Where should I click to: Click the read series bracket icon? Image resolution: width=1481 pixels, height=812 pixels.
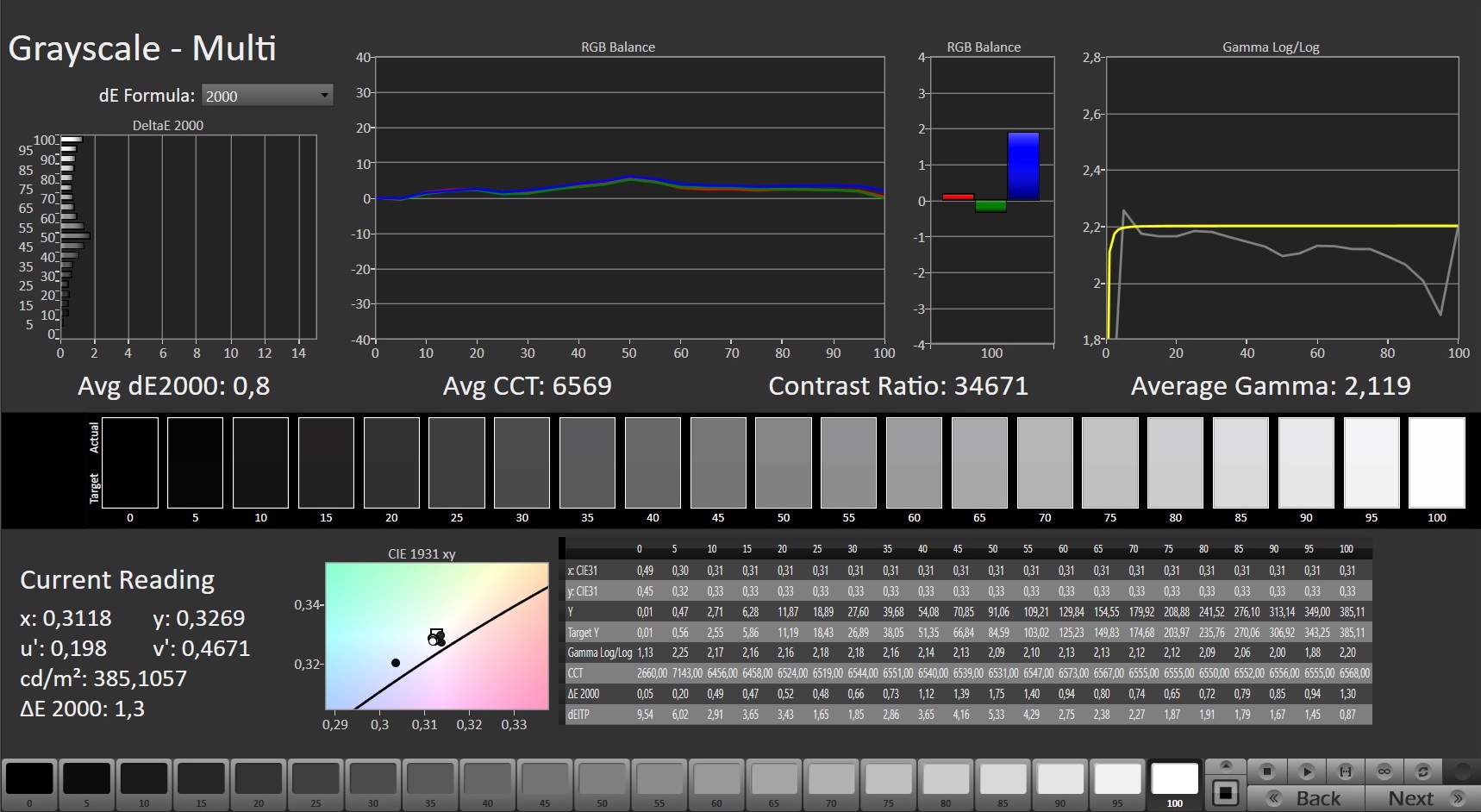1345,771
